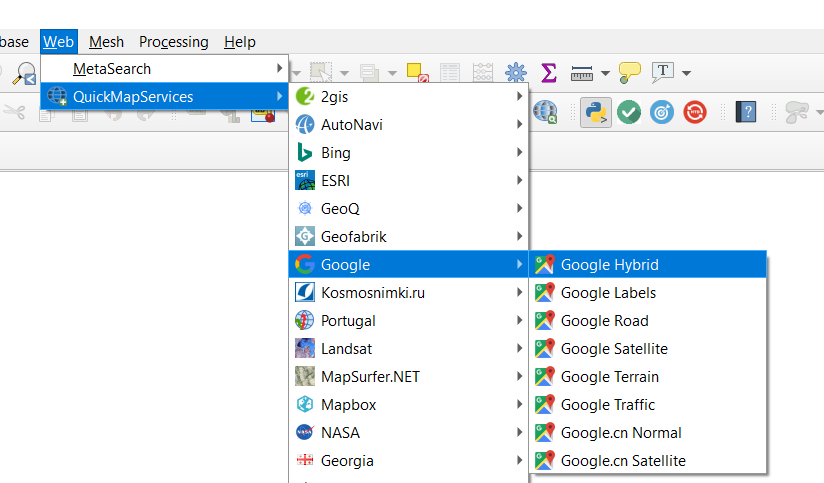Screen dimensions: 824x483
Task: Expand the Georgia submenu
Action: (x=409, y=460)
